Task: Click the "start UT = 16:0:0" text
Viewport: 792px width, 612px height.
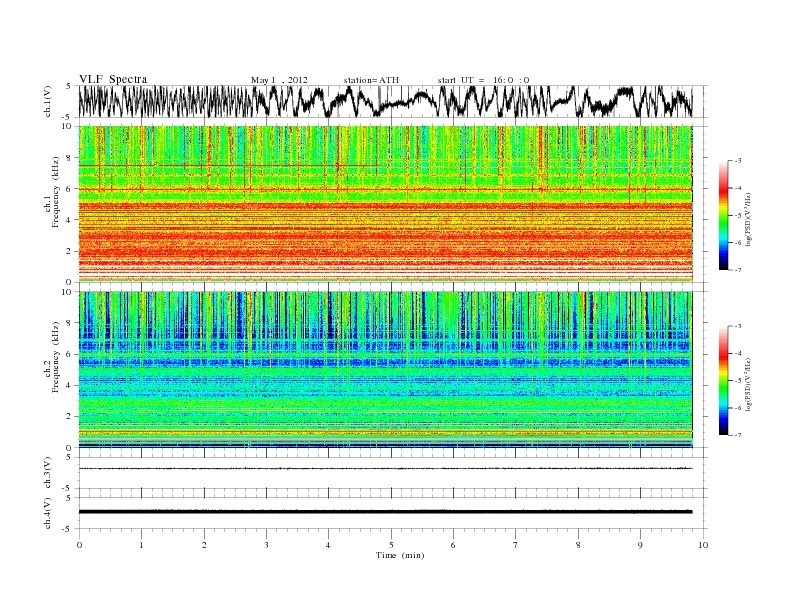Action: 483,80
